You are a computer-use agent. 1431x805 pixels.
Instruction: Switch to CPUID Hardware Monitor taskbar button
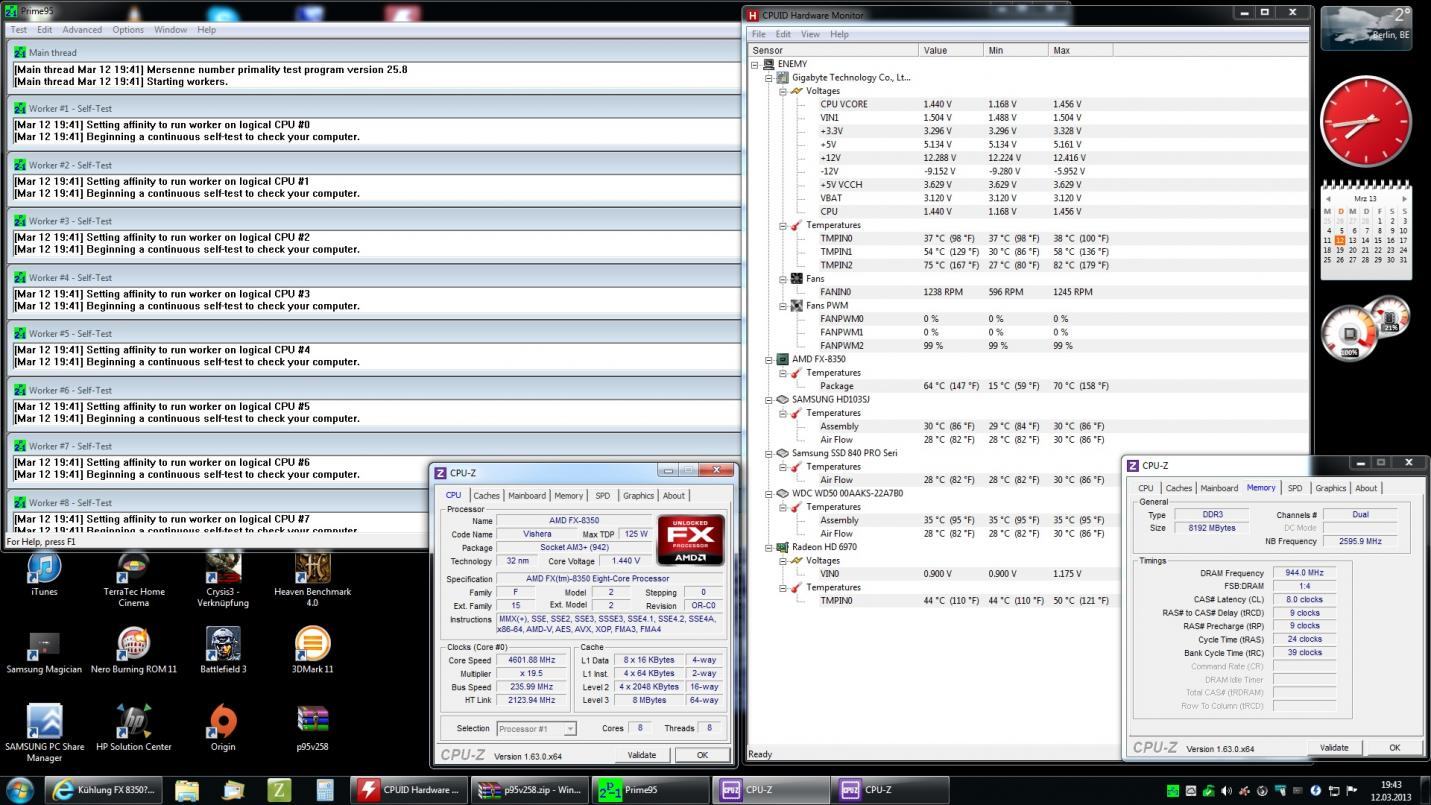[411, 790]
